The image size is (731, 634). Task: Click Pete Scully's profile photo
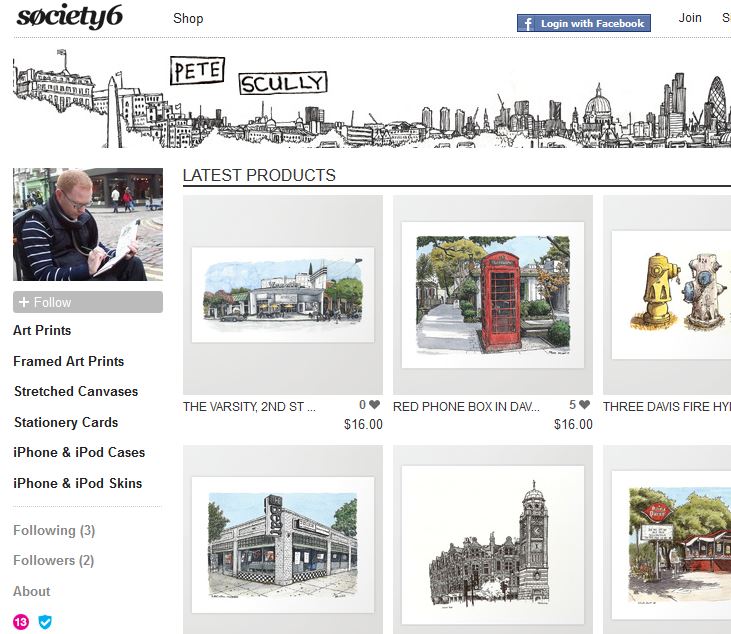pos(88,224)
